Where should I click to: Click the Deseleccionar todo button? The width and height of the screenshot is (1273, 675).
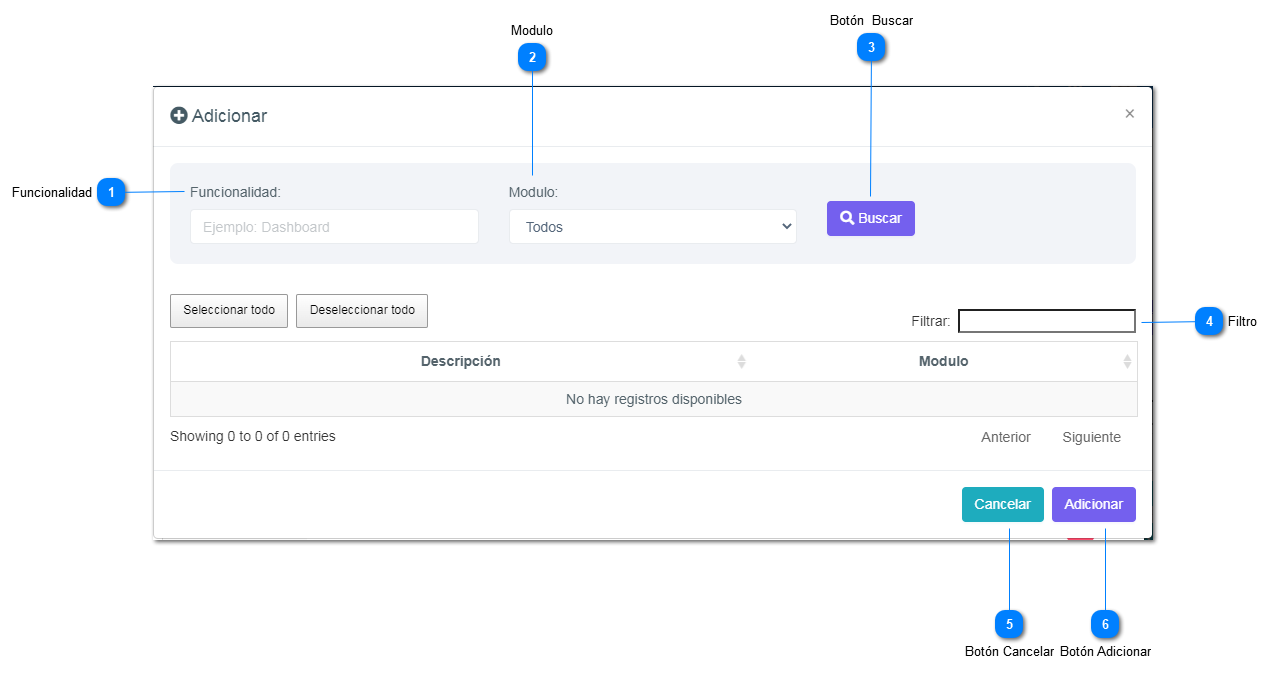pyautogui.click(x=362, y=310)
